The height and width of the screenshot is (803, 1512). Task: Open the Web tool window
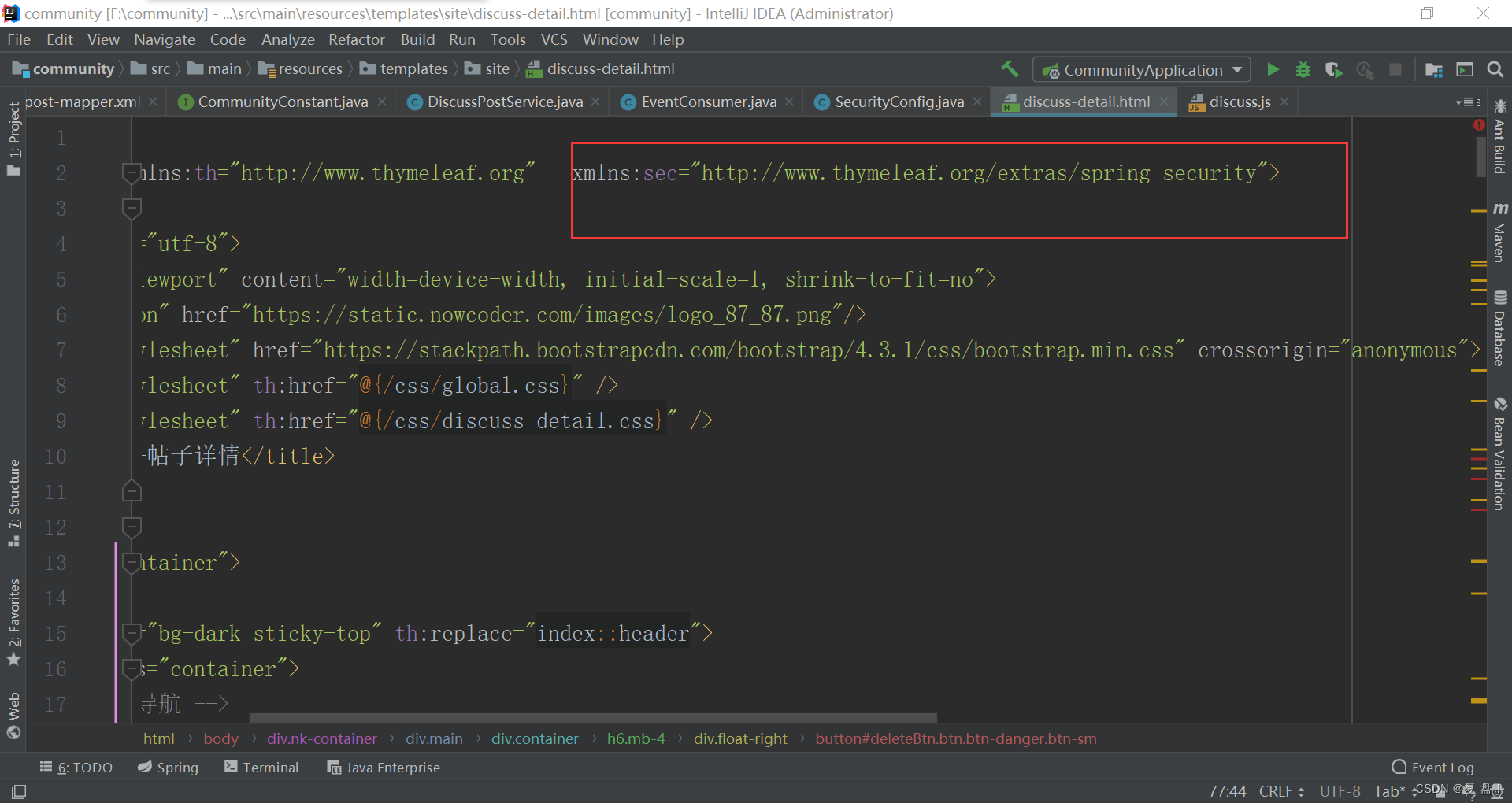[13, 715]
